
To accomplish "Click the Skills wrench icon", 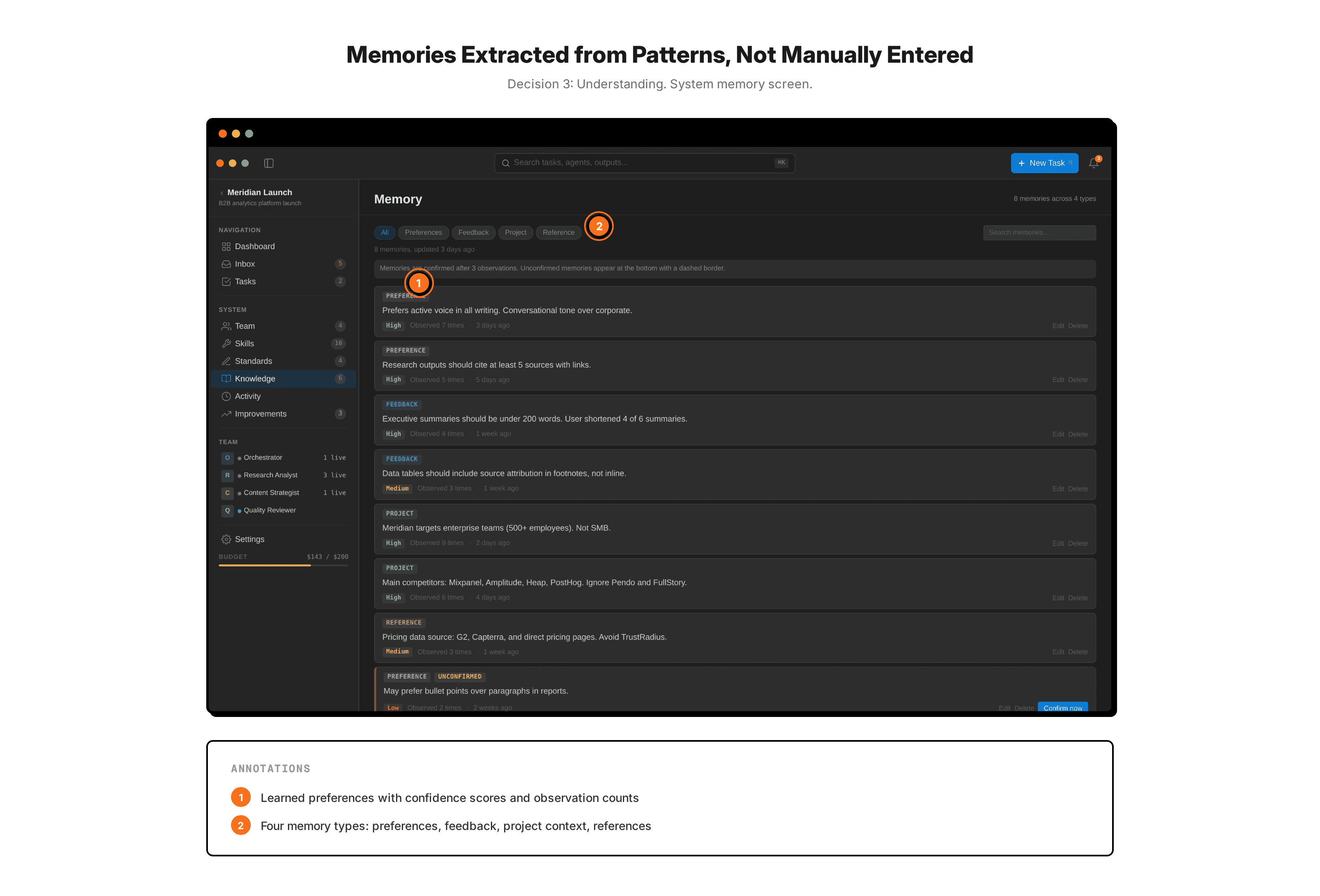I will (x=226, y=344).
